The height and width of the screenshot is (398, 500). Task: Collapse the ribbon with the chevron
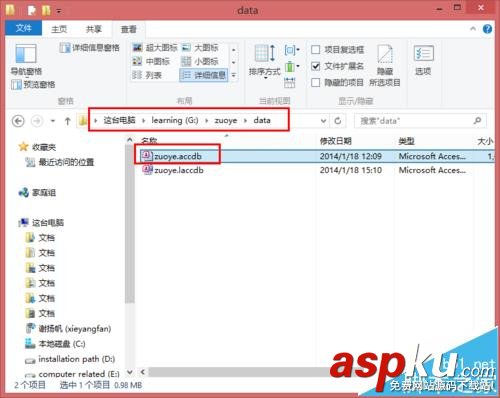tap(473, 29)
